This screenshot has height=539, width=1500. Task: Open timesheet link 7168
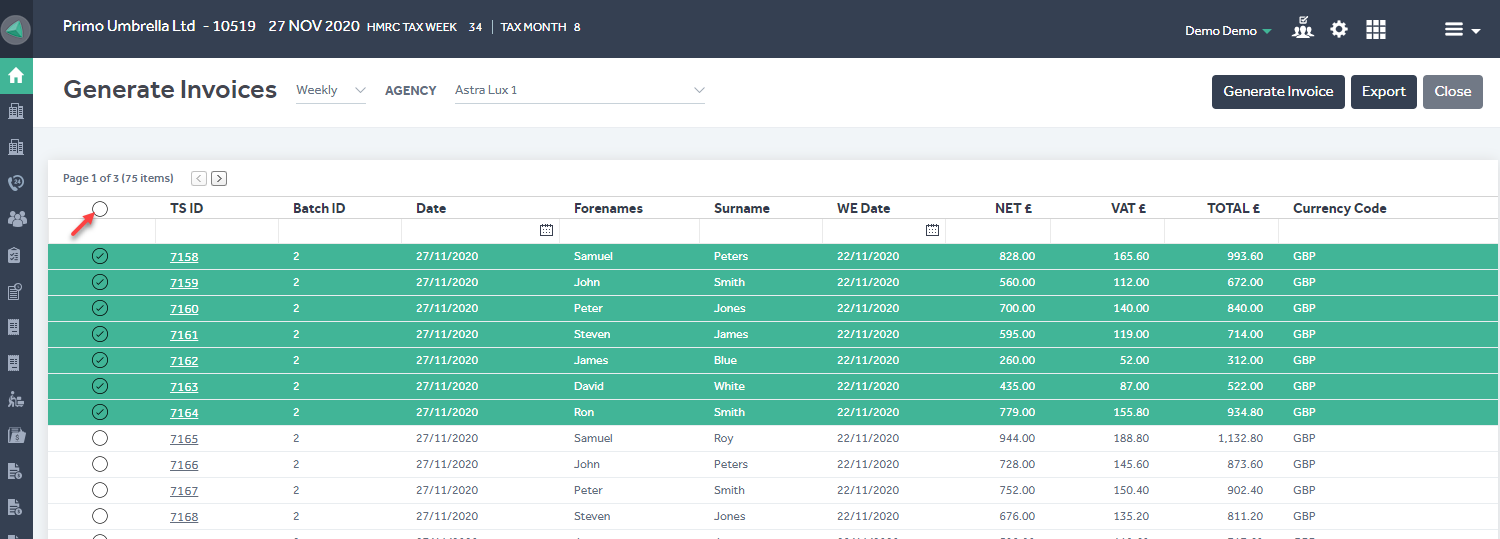pyautogui.click(x=184, y=517)
